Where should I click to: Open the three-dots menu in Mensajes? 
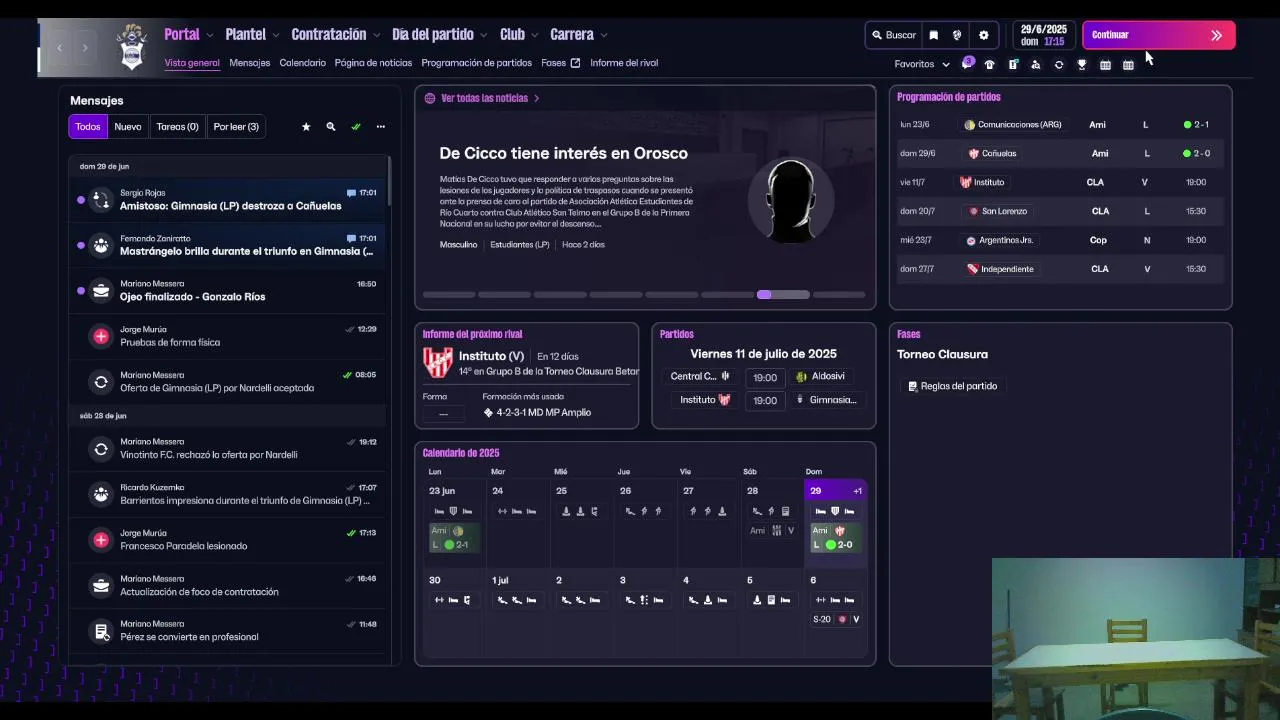[380, 127]
